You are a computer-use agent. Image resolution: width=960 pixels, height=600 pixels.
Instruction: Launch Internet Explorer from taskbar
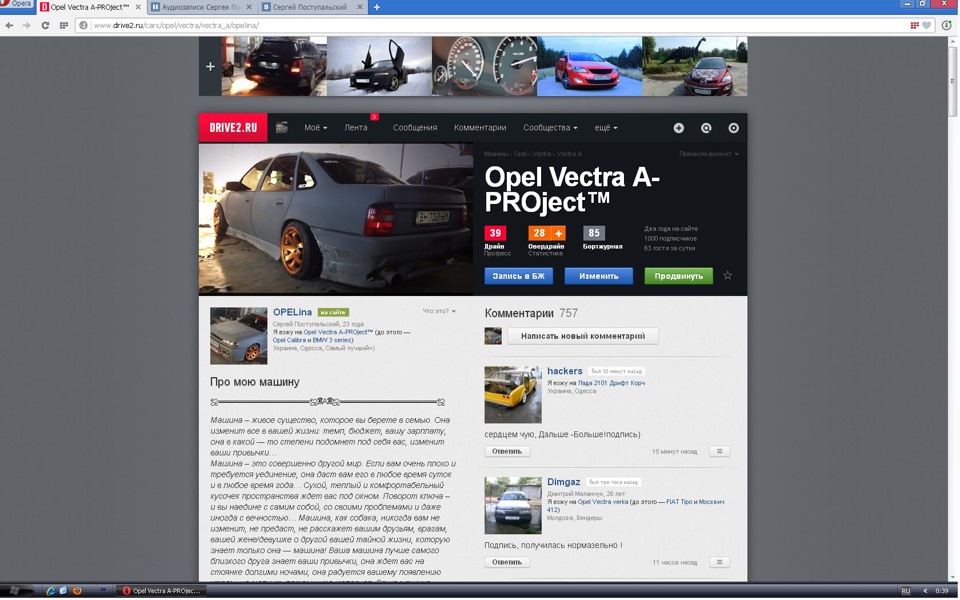coord(51,591)
